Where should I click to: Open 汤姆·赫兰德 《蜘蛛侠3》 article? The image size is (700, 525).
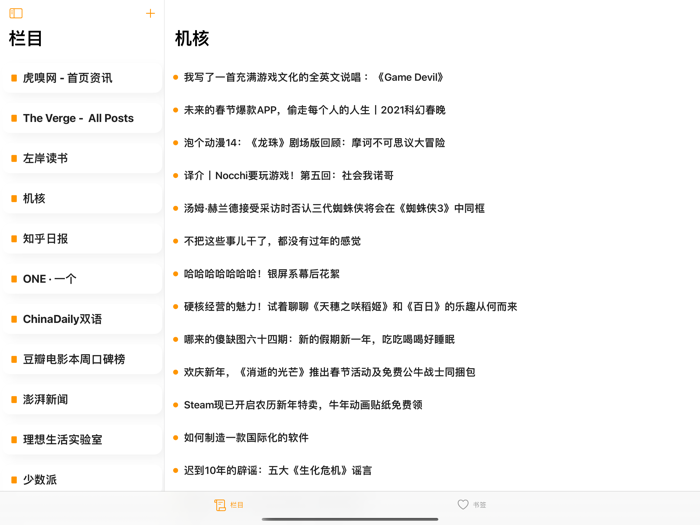coord(329,208)
